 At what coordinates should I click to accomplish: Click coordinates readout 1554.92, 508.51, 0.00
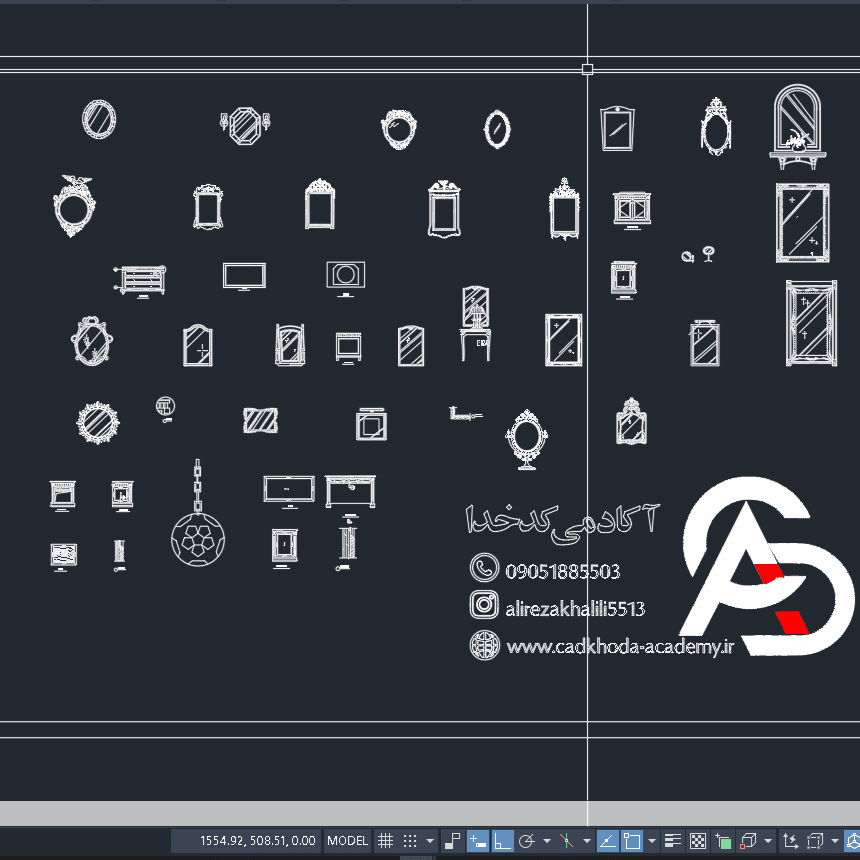click(257, 840)
